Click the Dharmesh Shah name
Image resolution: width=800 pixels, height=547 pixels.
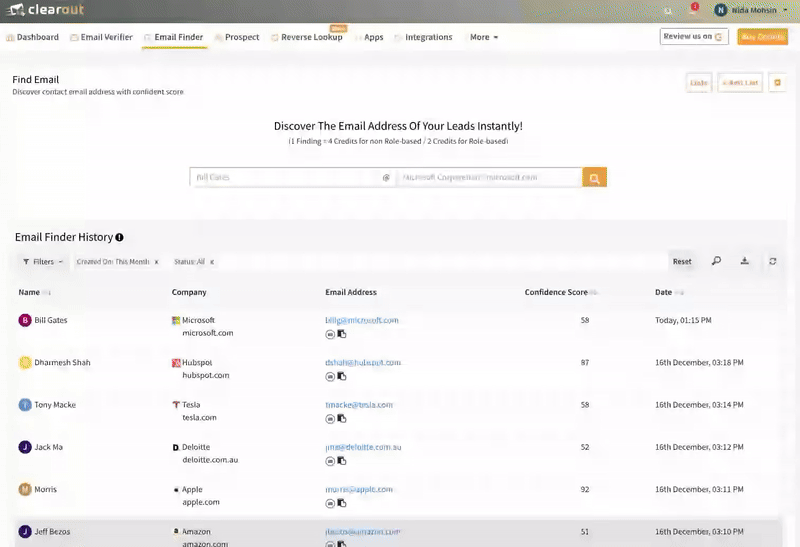click(x=62, y=363)
